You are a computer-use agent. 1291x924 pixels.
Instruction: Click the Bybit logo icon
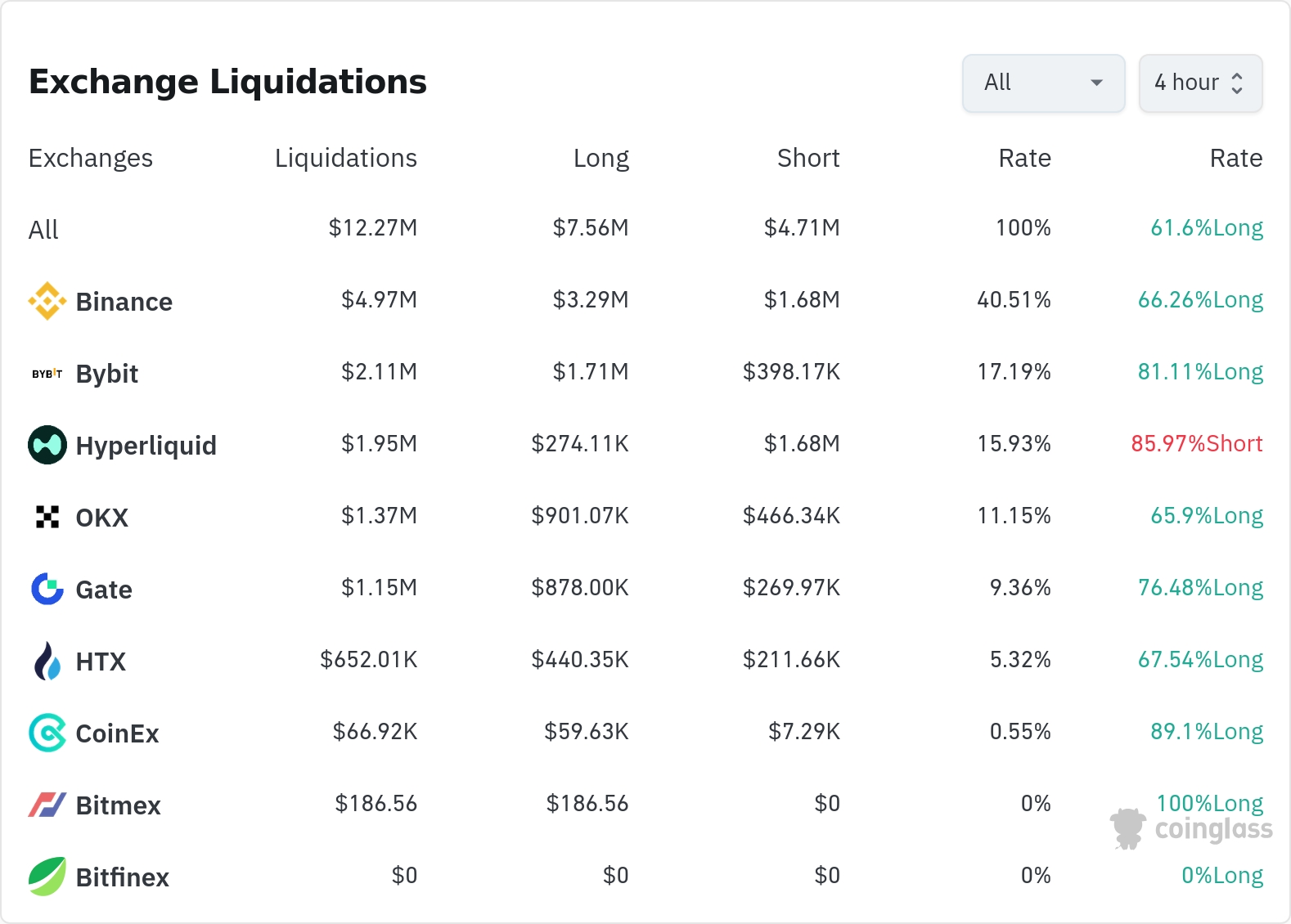(x=47, y=374)
